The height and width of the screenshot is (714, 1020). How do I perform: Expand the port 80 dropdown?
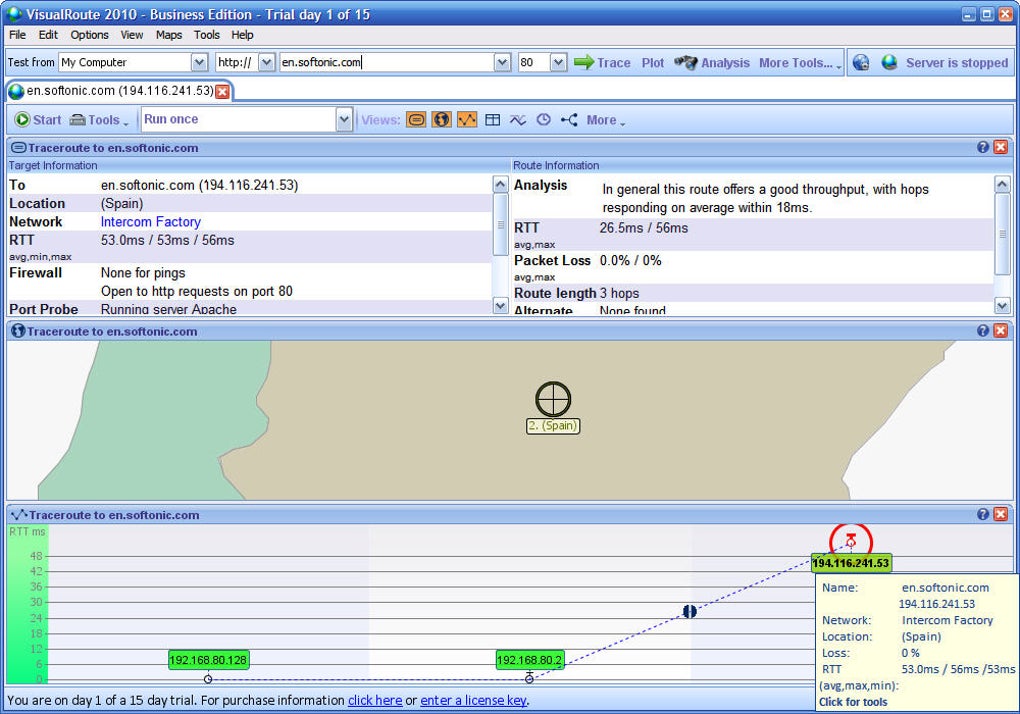pyautogui.click(x=558, y=62)
